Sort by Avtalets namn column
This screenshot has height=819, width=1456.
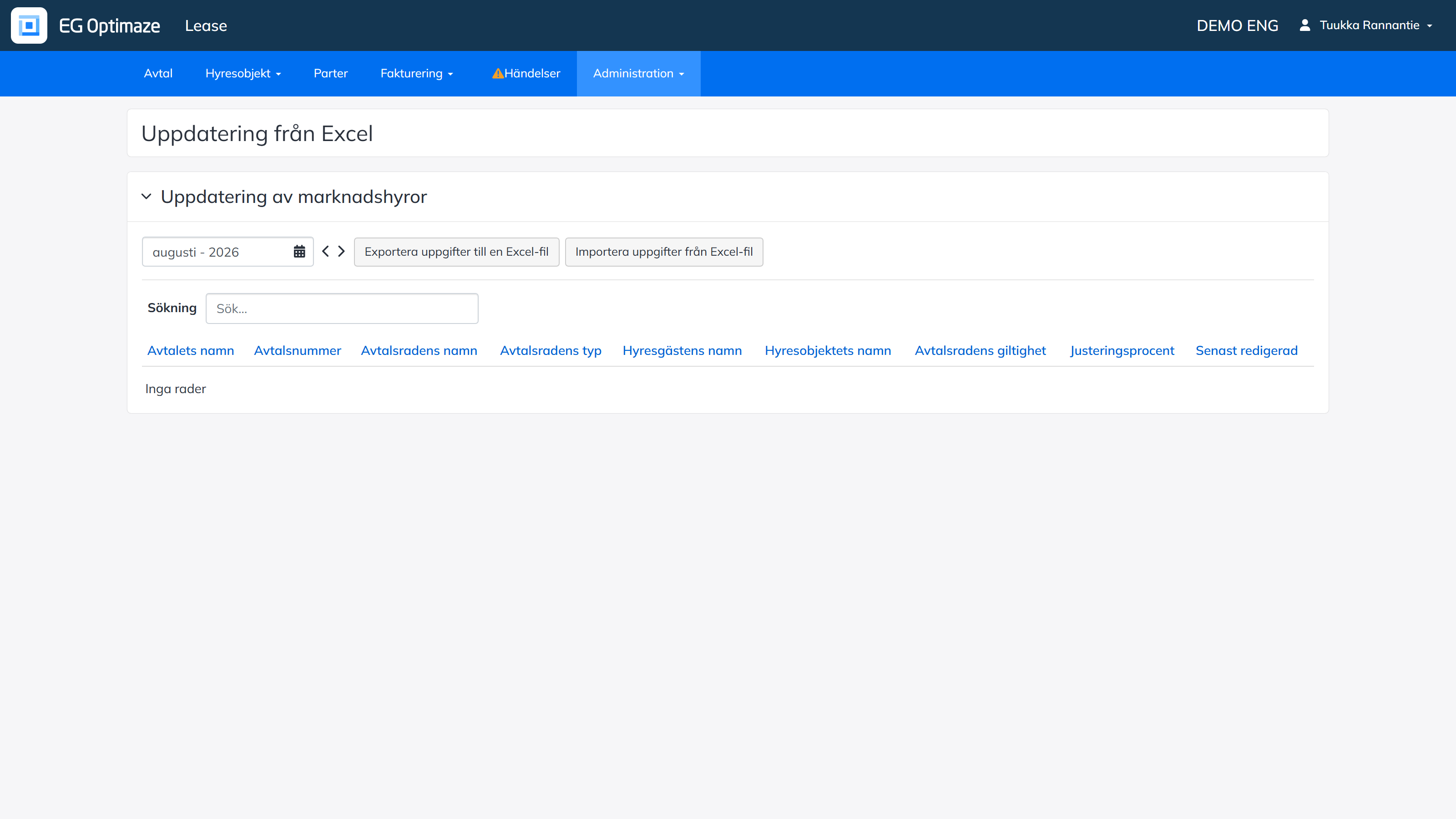point(191,350)
